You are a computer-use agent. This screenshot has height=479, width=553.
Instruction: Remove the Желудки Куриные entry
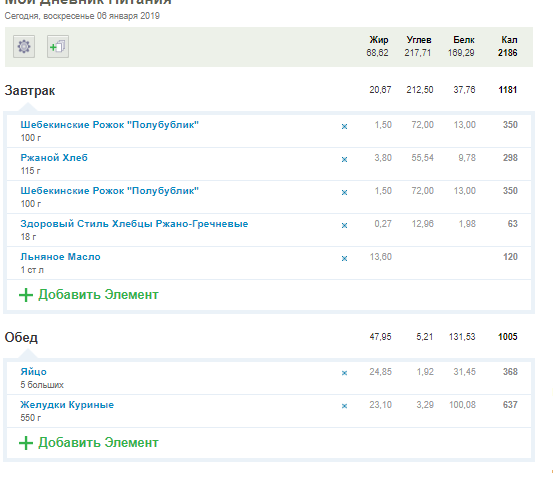(x=344, y=406)
